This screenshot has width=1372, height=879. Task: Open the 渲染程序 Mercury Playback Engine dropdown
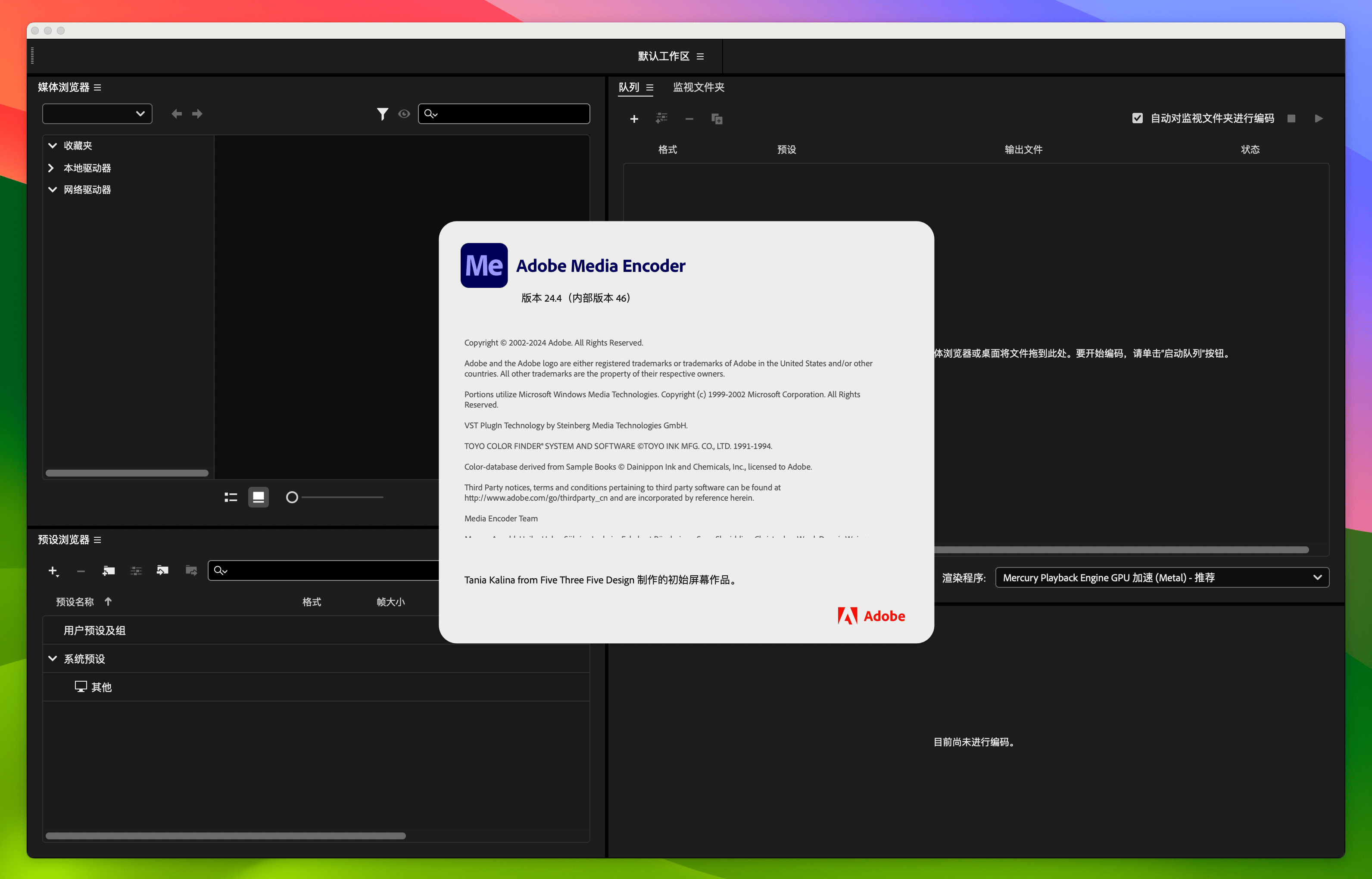tap(1161, 577)
